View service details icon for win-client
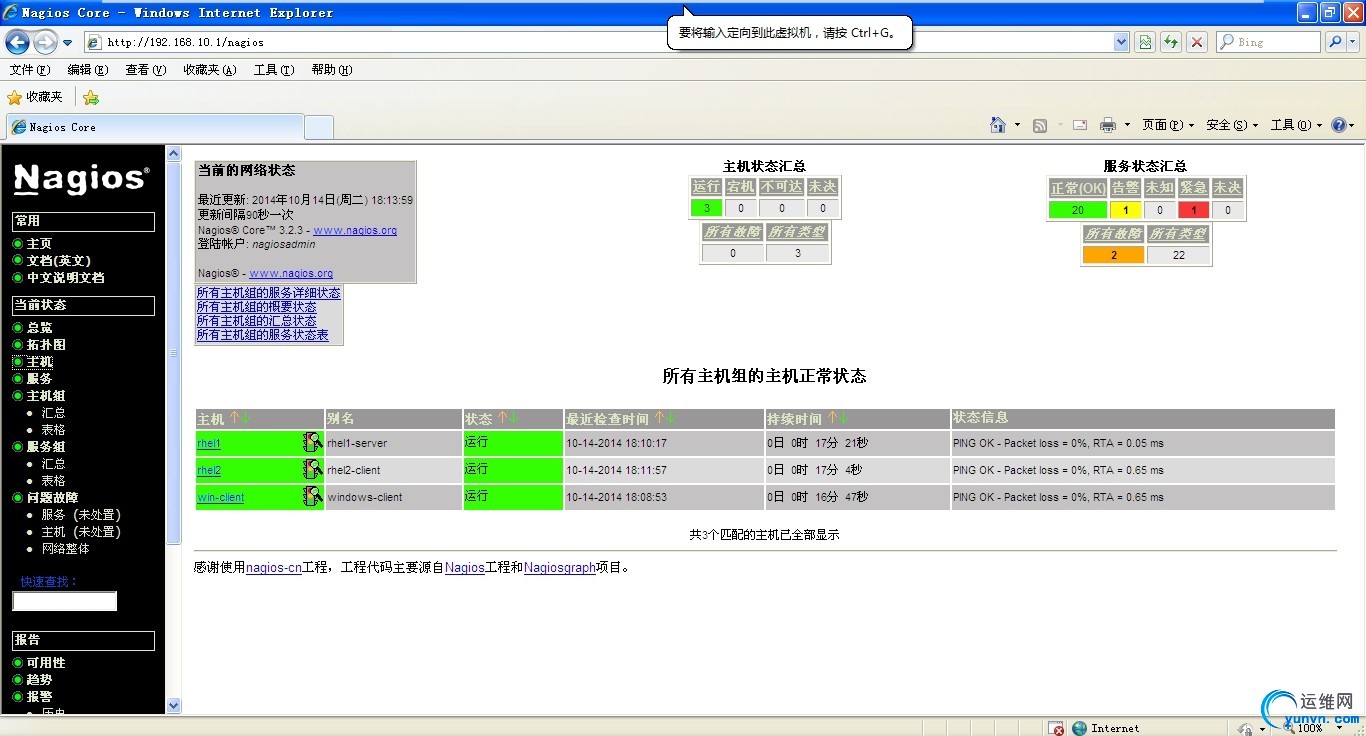 (313, 496)
